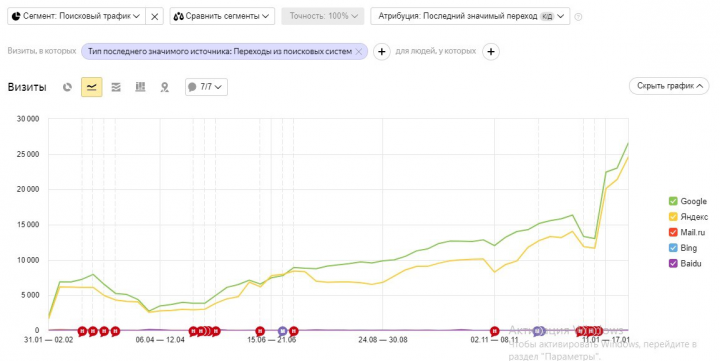Image resolution: width=720 pixels, height=361 pixels.
Task: Click the 24.08 — 30.08 axis label
Action: coord(383,340)
